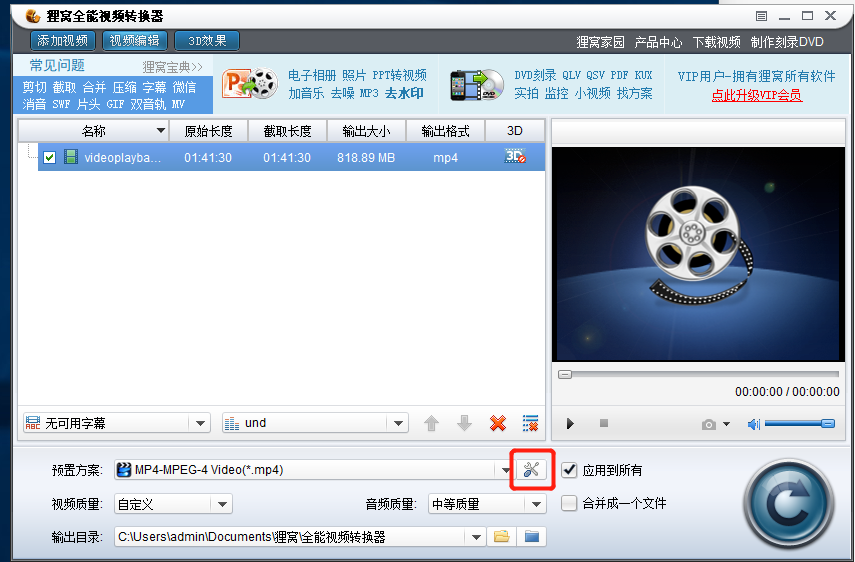
Task: Click the big blue convert start button
Action: pyautogui.click(x=788, y=504)
